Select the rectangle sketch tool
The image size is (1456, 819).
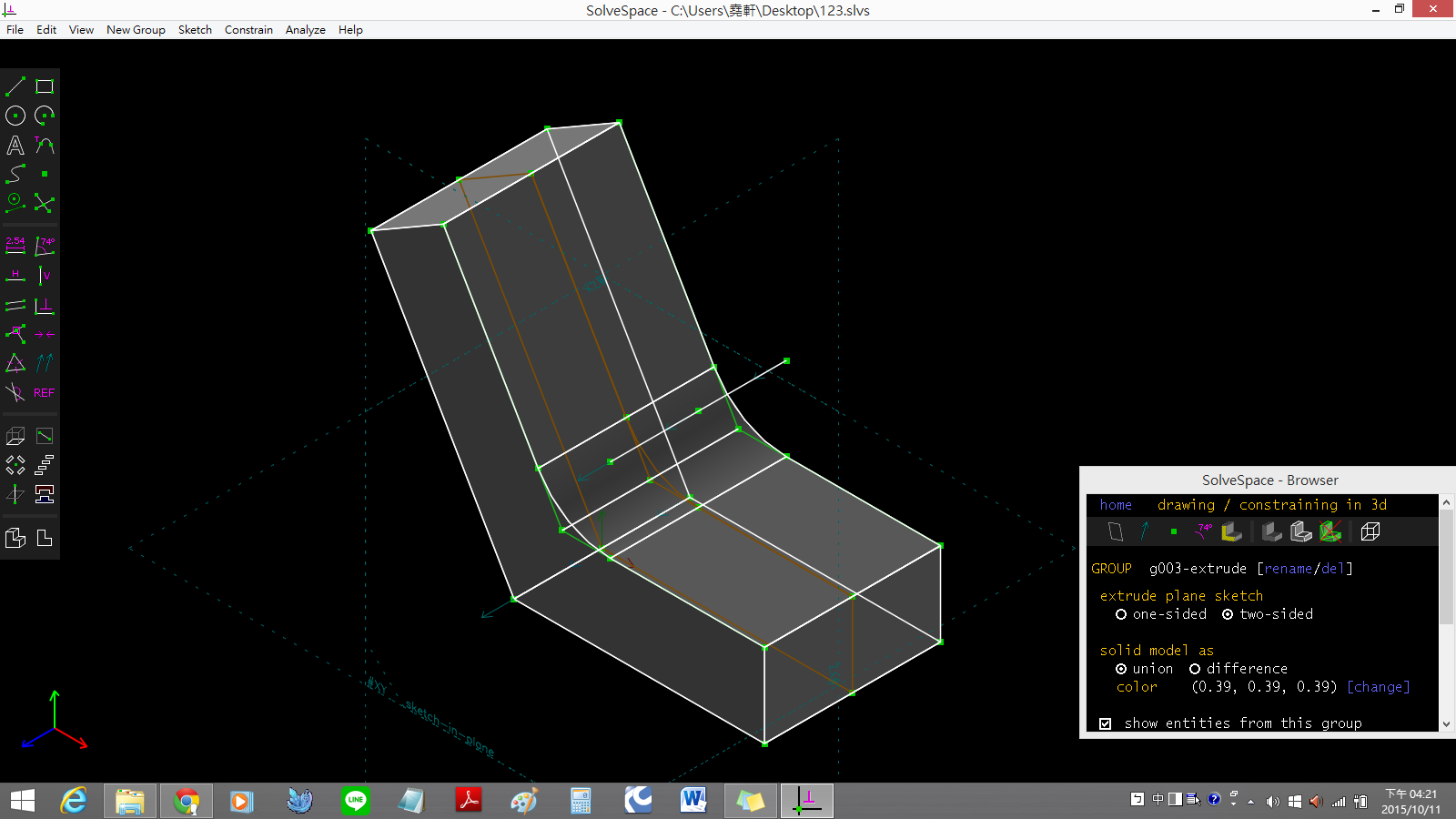45,86
